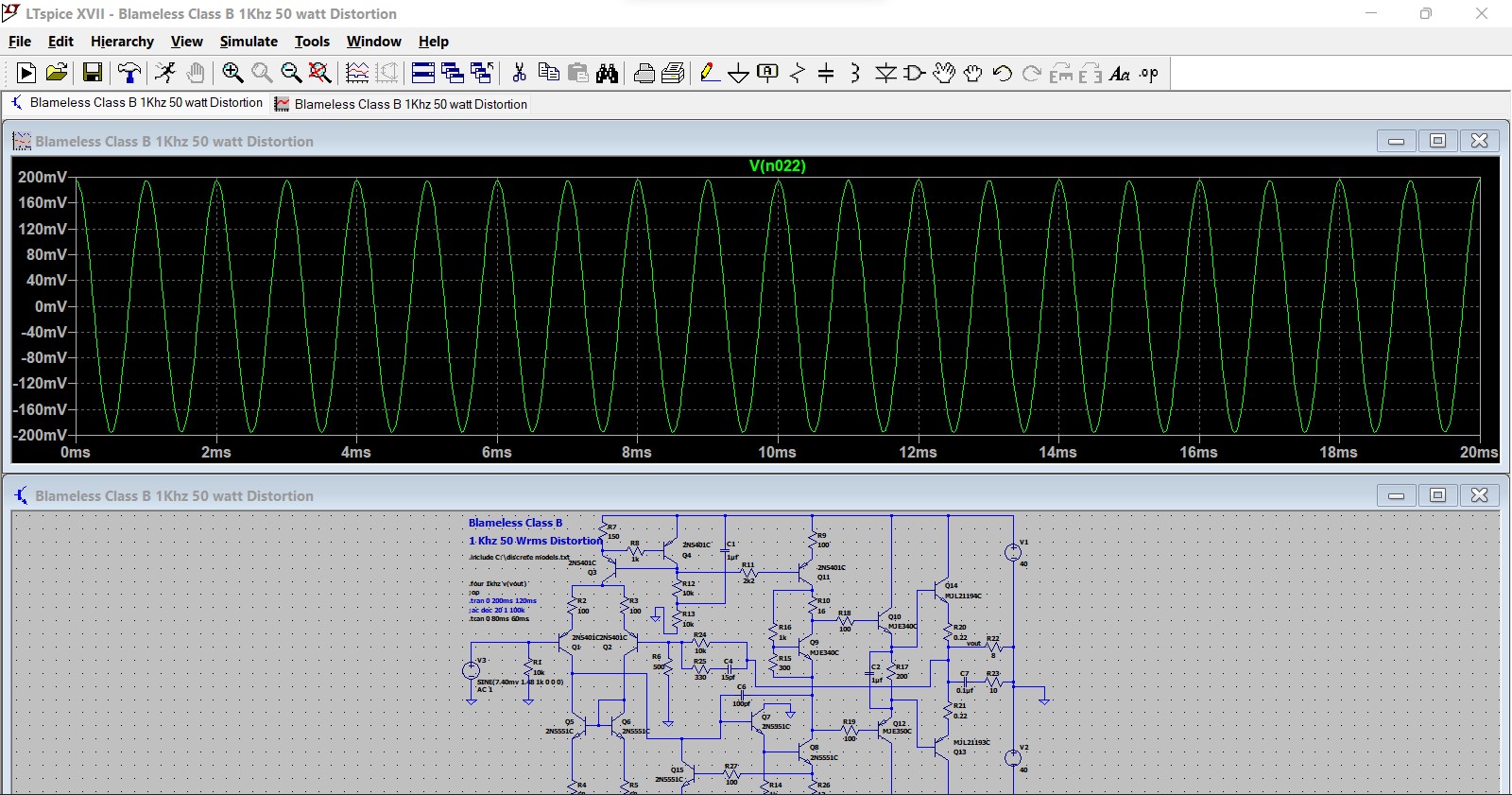Click the V3 SINE source label text
This screenshot has width=1512, height=795.
(520, 682)
